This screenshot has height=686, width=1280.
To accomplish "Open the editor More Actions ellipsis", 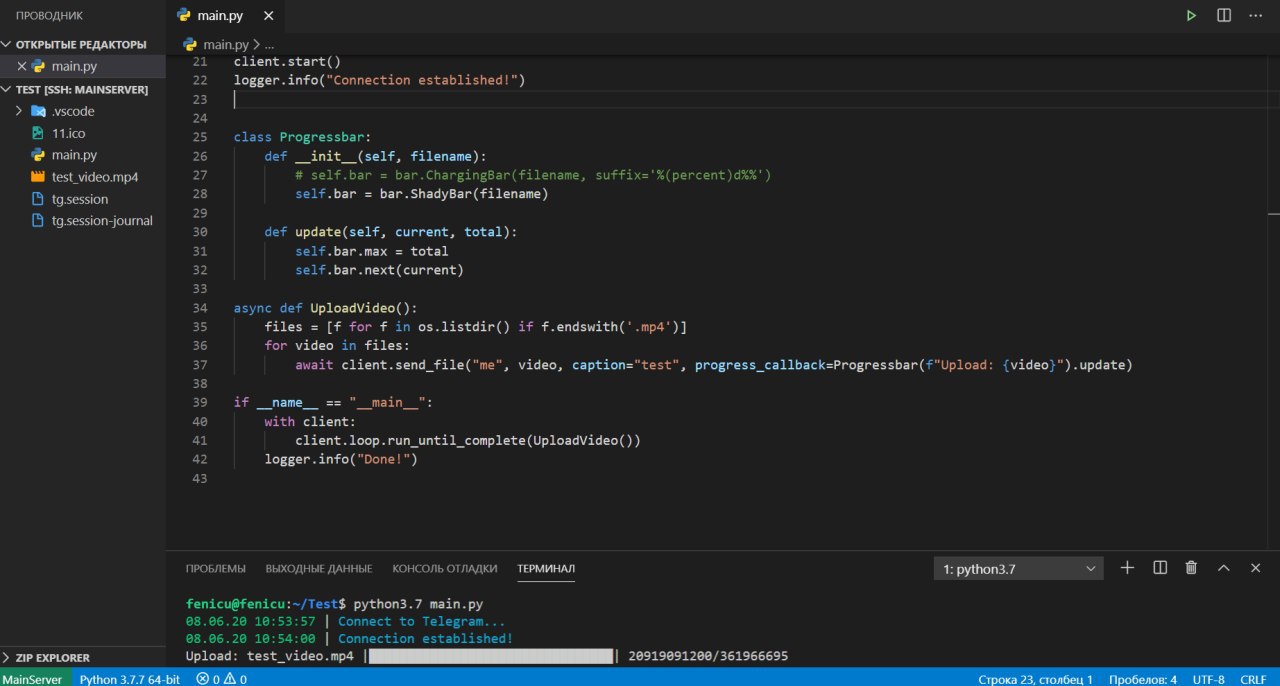I will tap(1256, 16).
